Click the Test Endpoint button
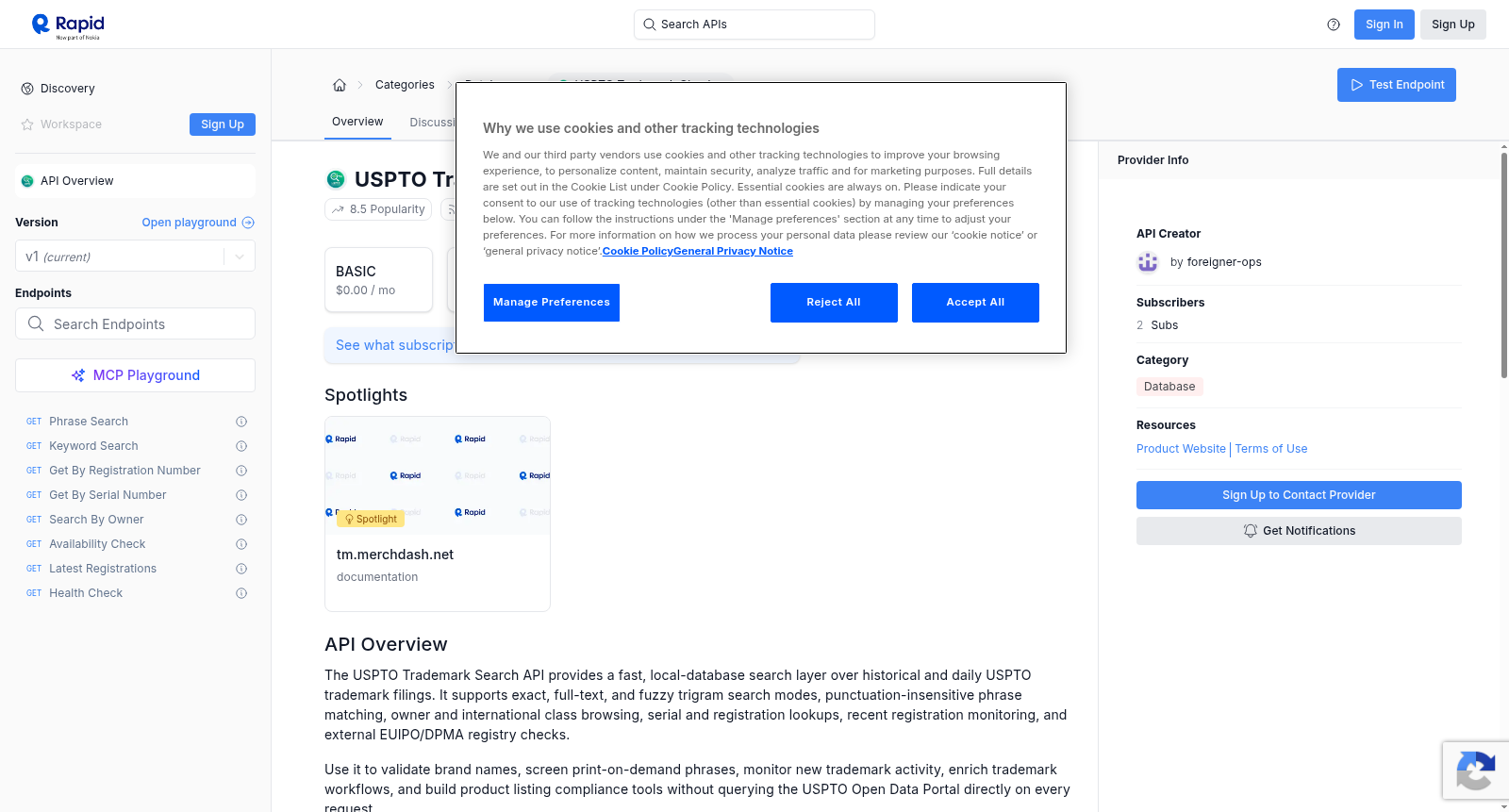1509x812 pixels. pyautogui.click(x=1397, y=85)
